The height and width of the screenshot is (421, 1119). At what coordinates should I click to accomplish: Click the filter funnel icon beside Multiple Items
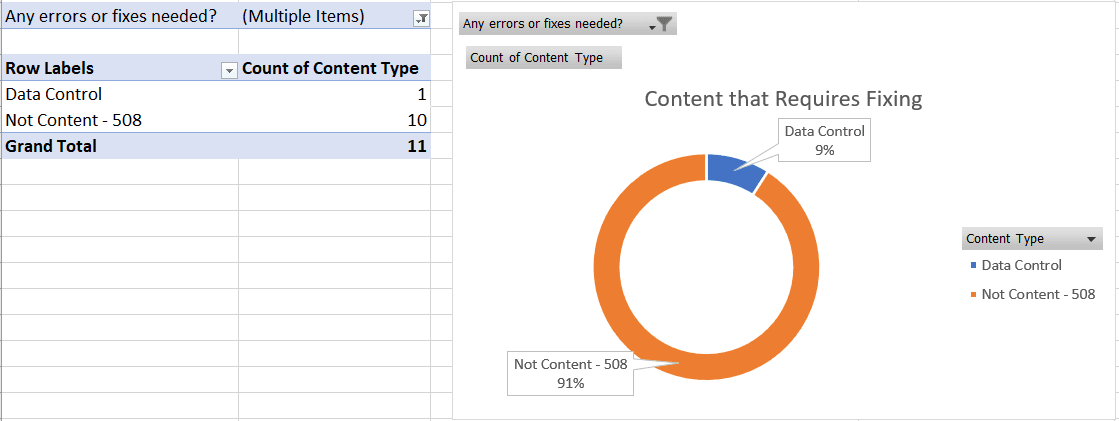pyautogui.click(x=421, y=18)
